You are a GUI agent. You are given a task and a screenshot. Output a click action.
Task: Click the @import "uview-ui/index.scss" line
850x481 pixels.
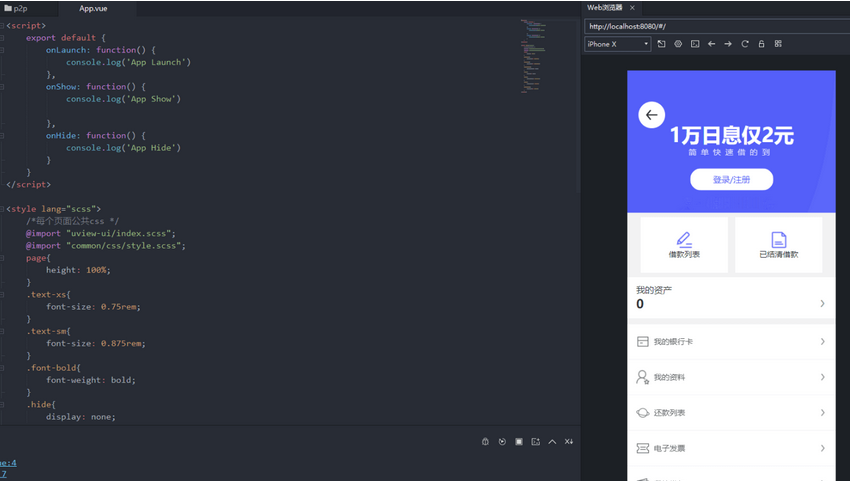101,233
